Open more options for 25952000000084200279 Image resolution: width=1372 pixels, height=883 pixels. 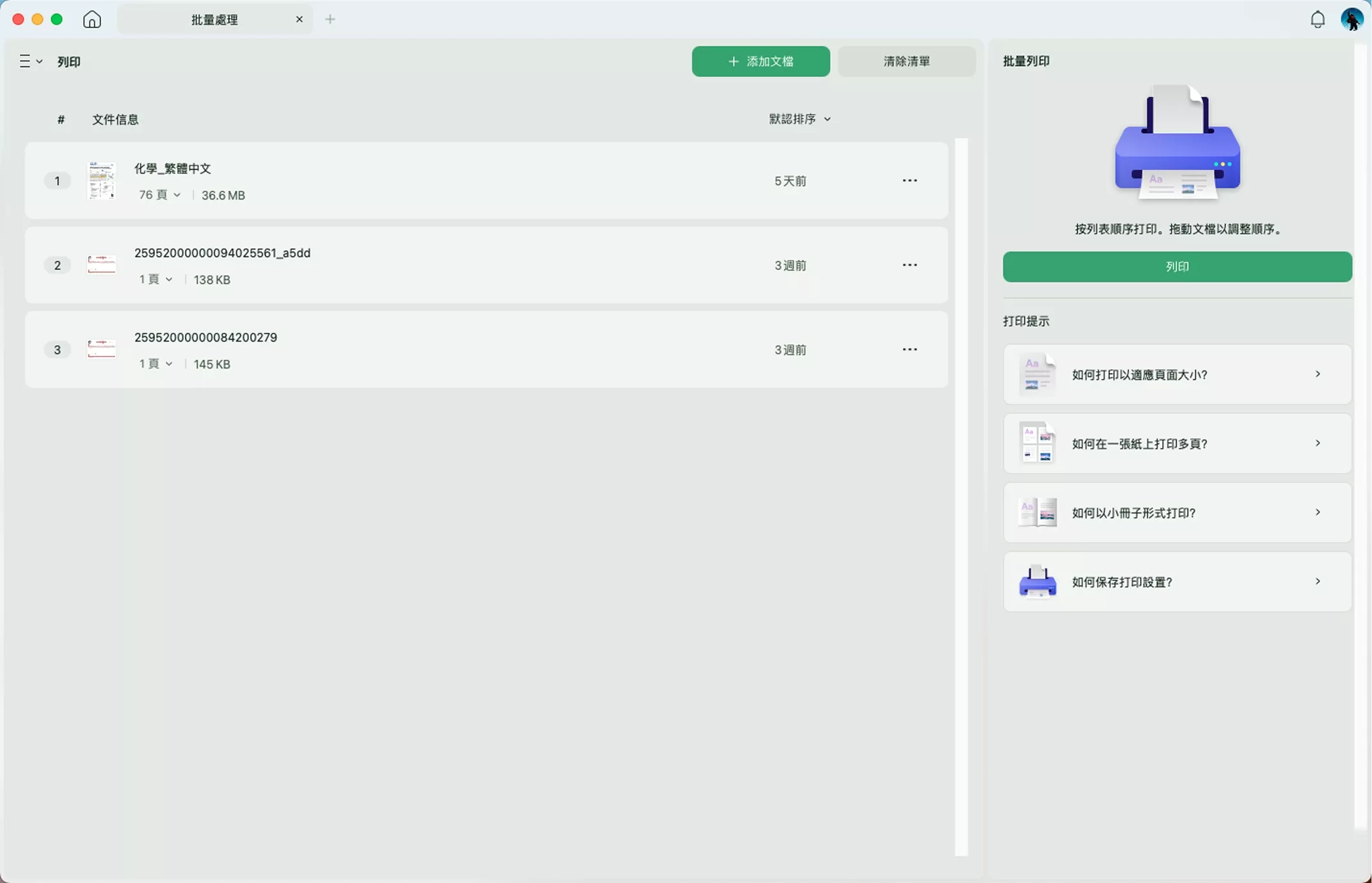click(x=909, y=349)
